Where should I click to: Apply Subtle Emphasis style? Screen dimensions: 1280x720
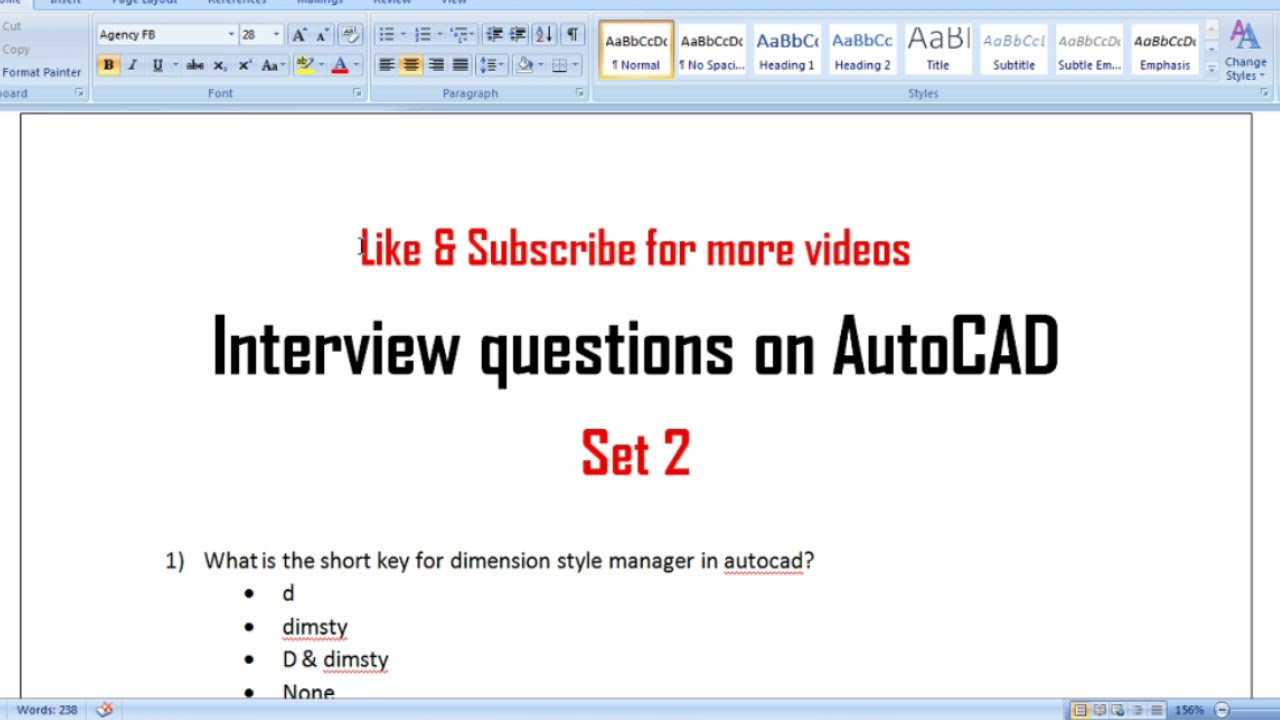(x=1089, y=50)
